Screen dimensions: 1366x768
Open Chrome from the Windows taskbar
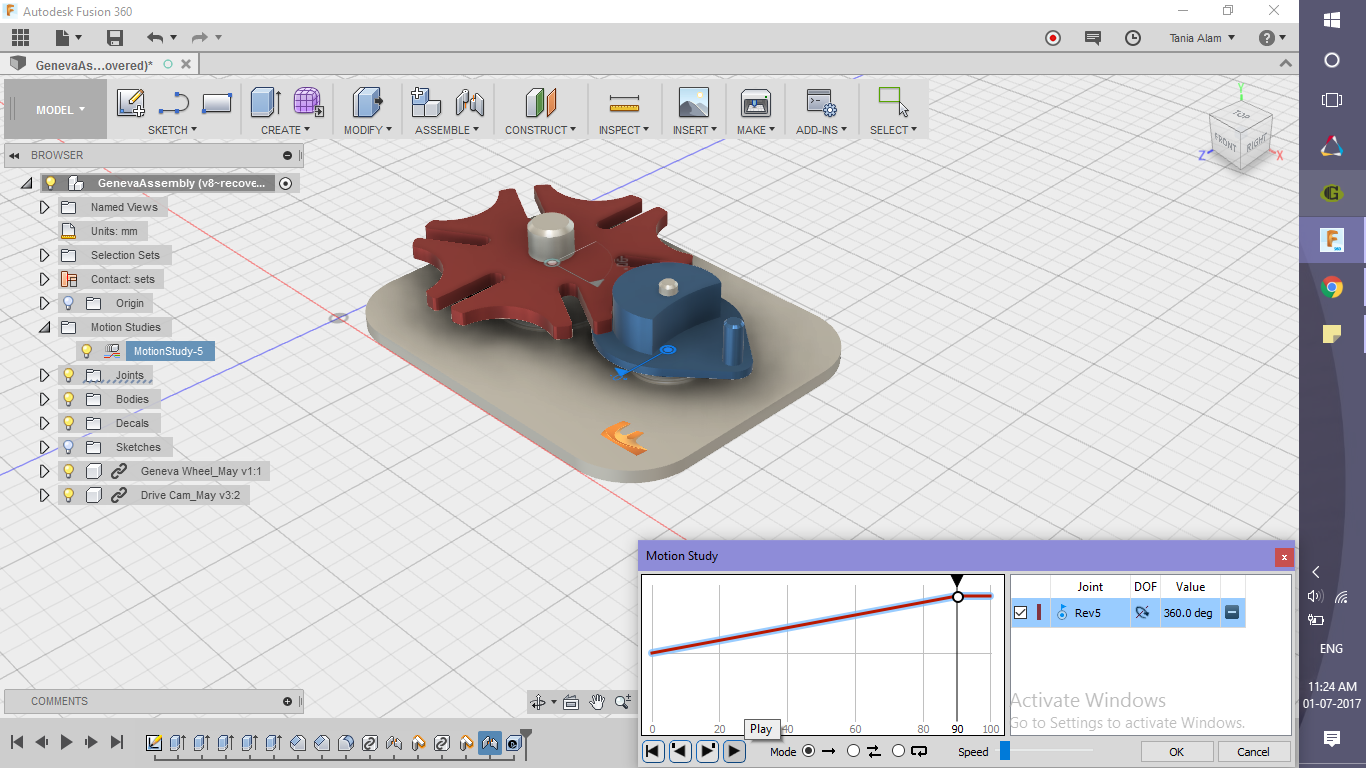tap(1332, 288)
